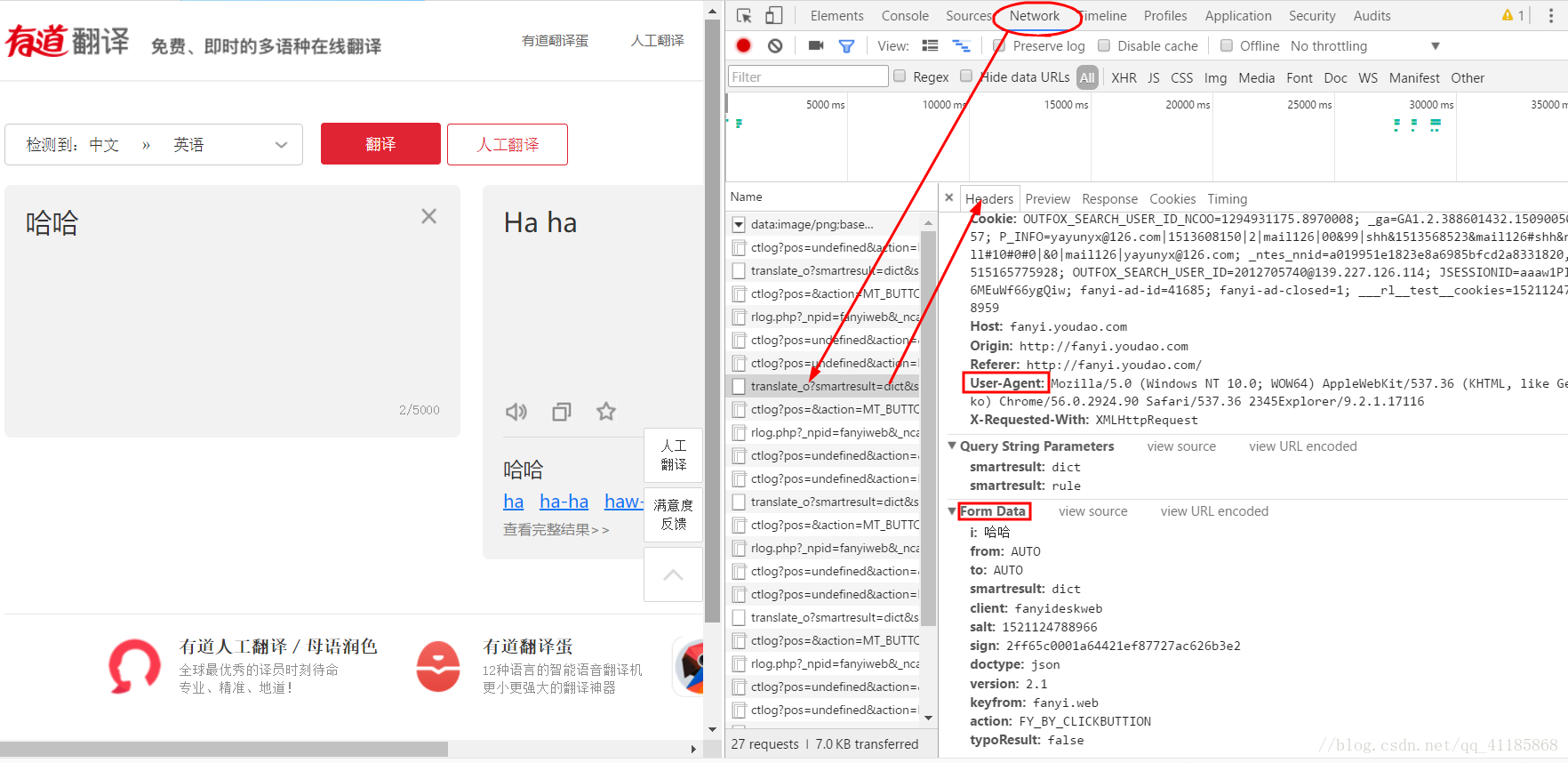Open the 有道翻译蛋 header link
Image resolution: width=1568 pixels, height=763 pixels.
point(555,40)
